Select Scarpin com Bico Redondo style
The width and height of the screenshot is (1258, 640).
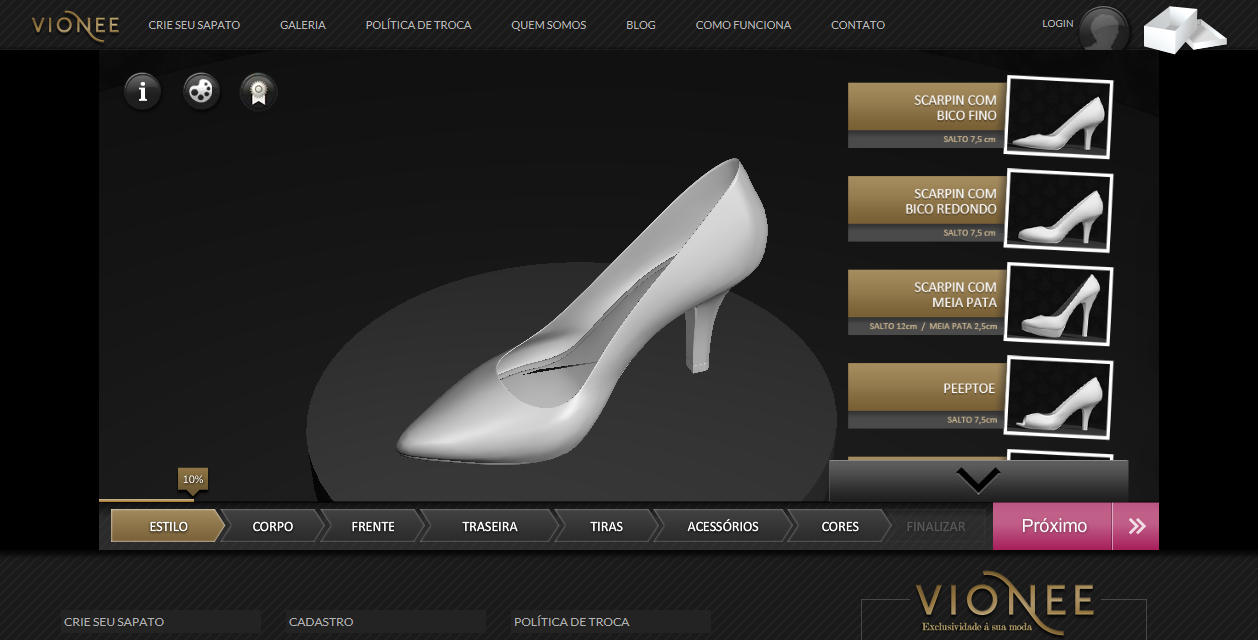[926, 209]
